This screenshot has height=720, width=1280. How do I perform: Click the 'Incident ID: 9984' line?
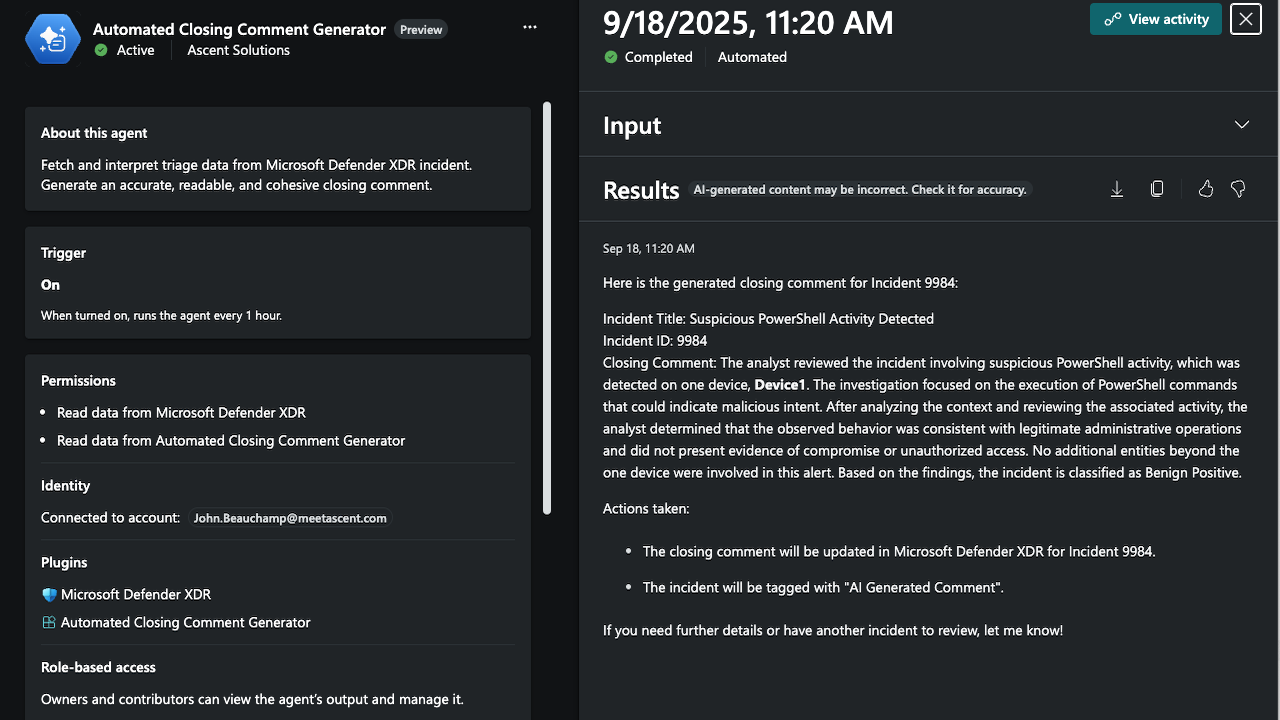(655, 340)
